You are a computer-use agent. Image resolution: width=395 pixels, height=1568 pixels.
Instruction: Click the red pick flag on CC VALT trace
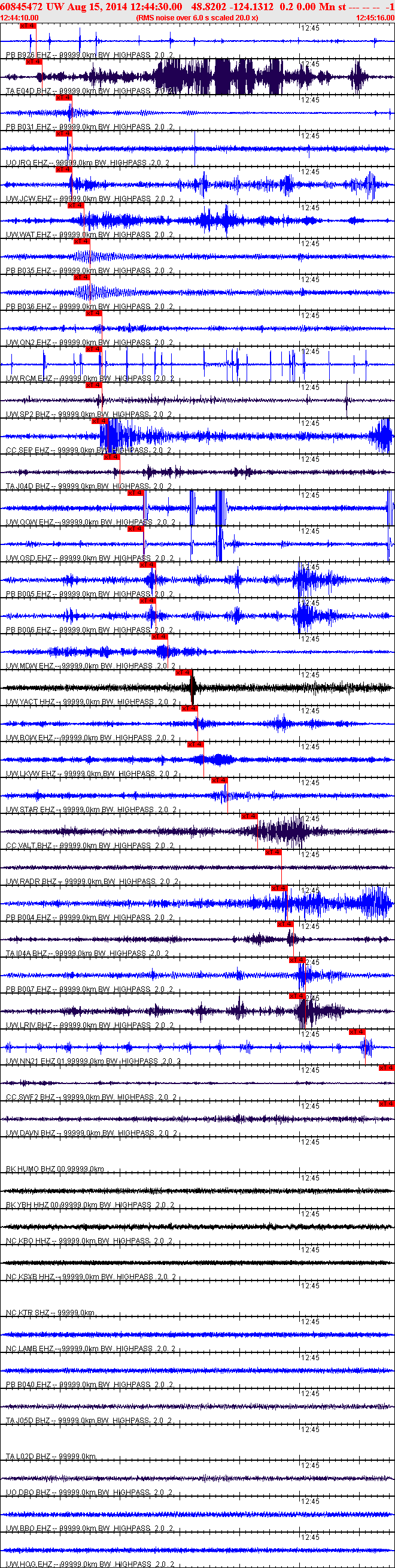[x=249, y=816]
